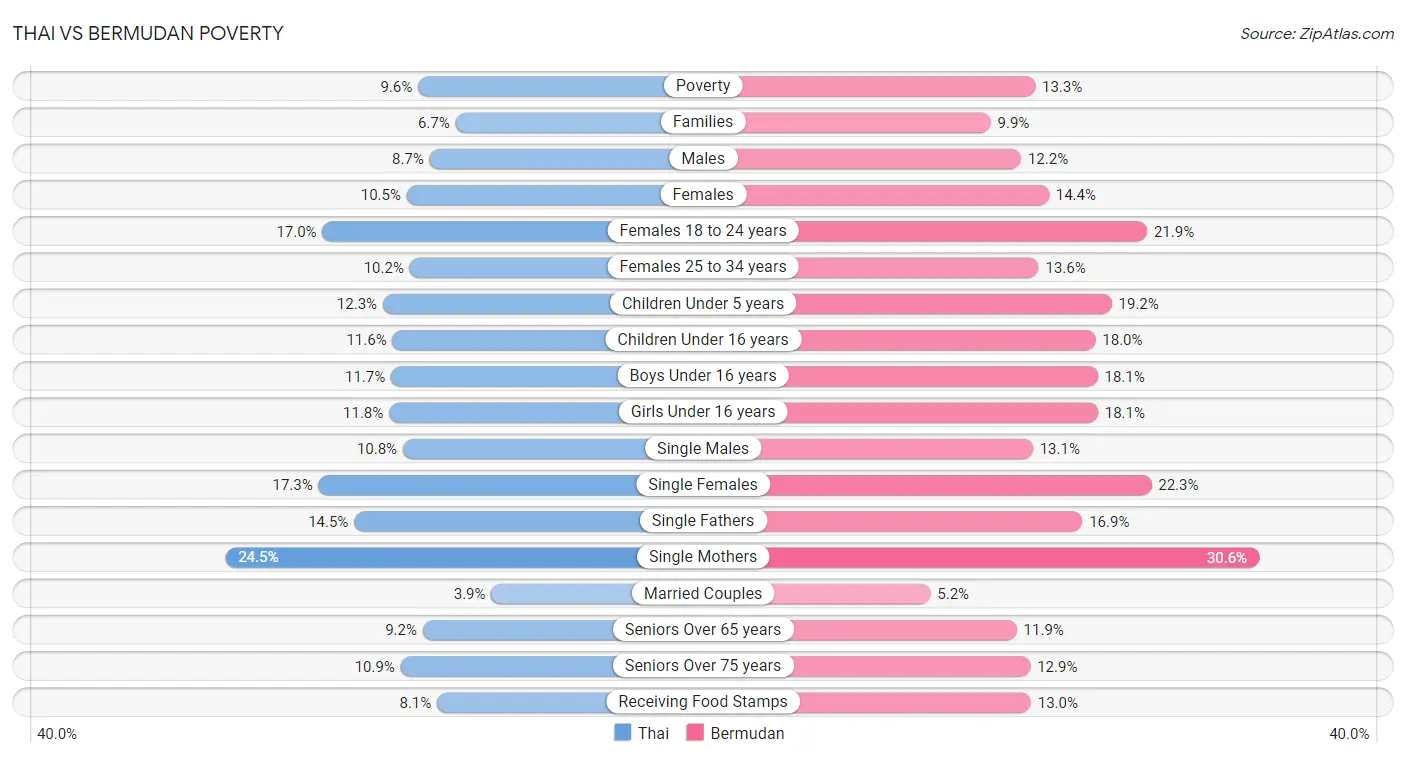
Task: Click the Bermudan Males 12.2% bar
Action: (862, 158)
